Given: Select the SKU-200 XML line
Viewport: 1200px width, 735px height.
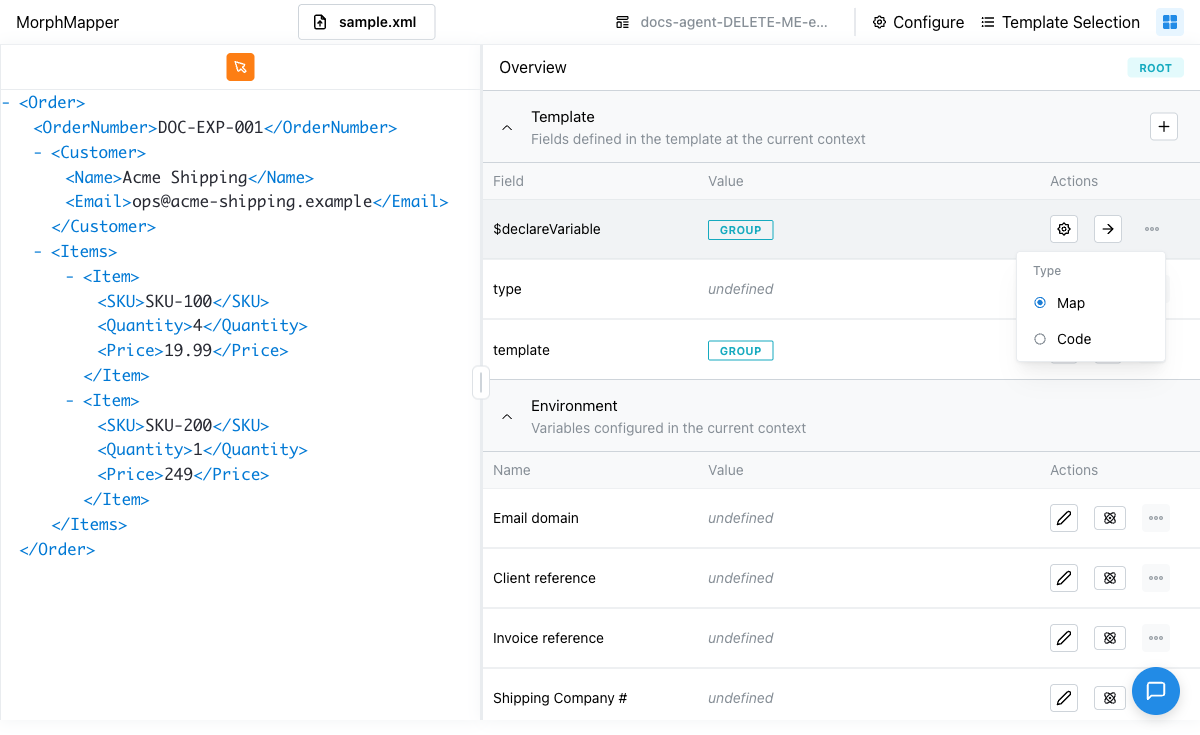Looking at the screenshot, I should tap(184, 425).
